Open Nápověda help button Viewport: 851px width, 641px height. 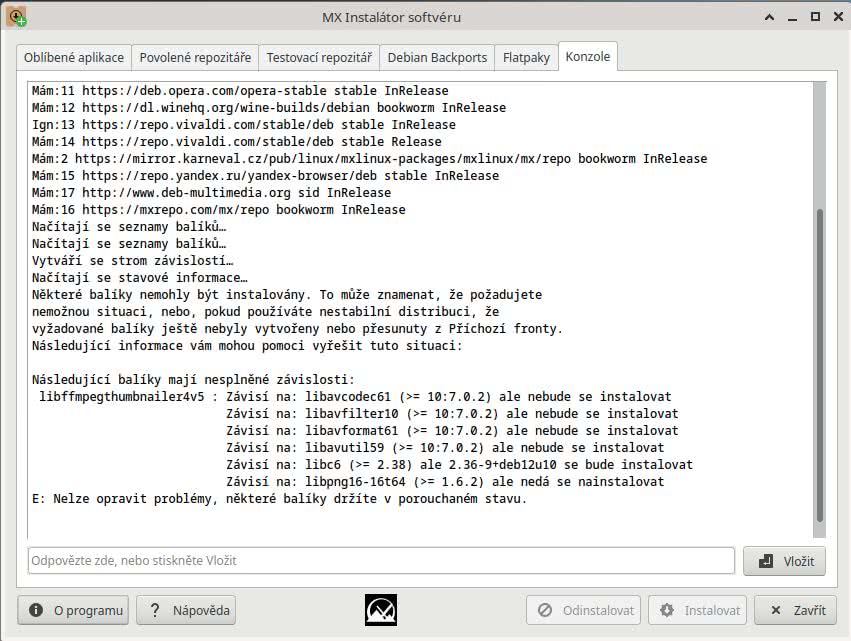tap(186, 610)
